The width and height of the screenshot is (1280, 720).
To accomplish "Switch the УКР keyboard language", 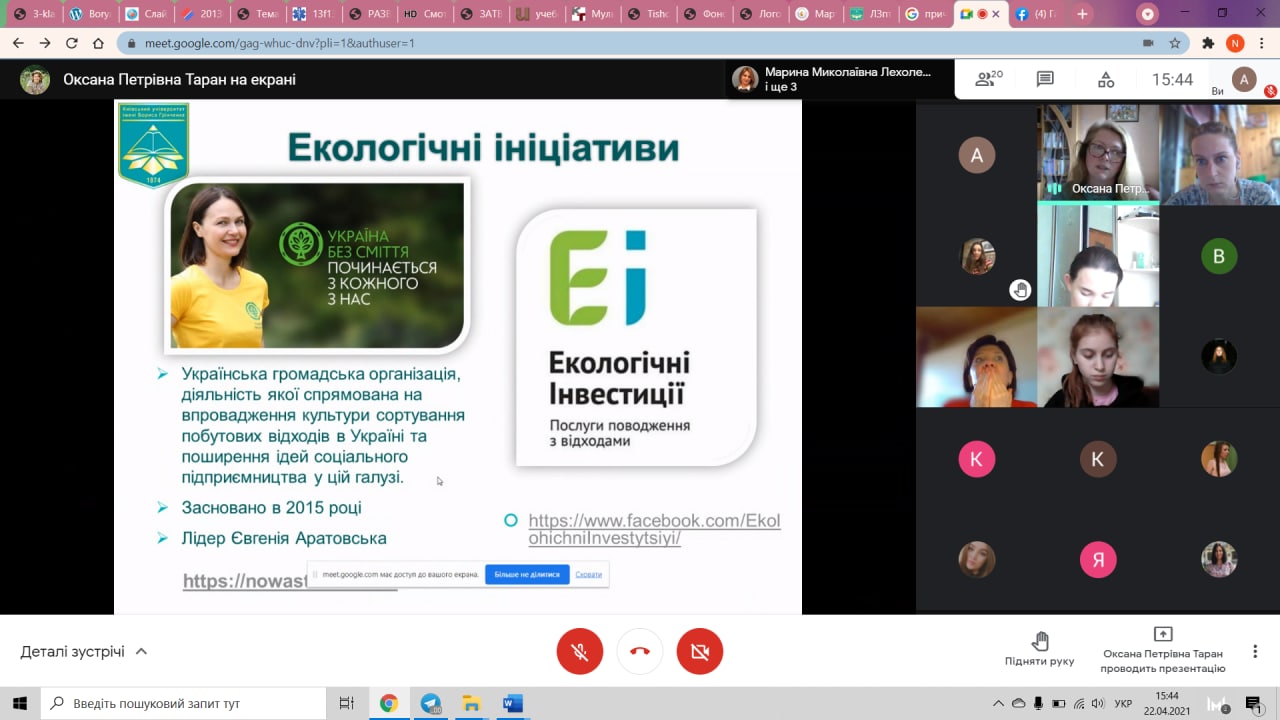I will [x=1123, y=703].
